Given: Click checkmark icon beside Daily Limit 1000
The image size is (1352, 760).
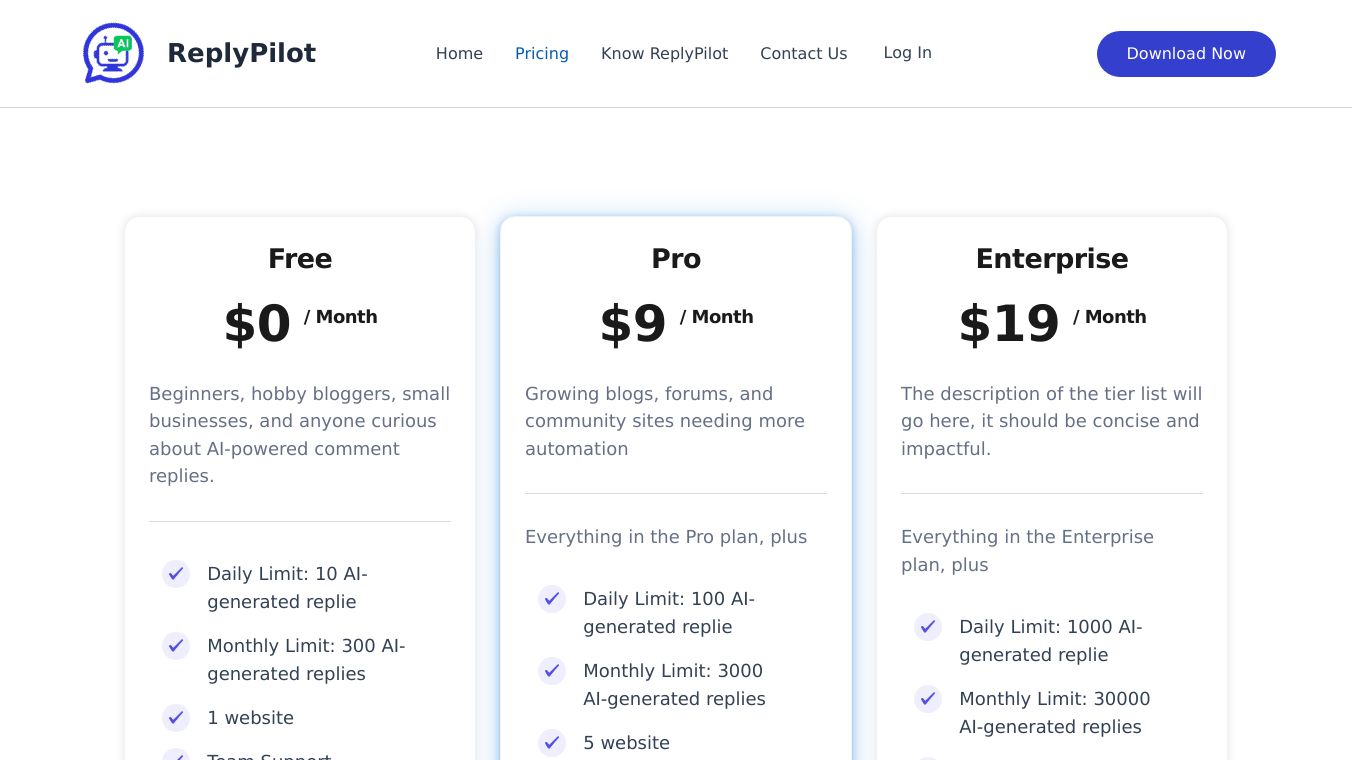Looking at the screenshot, I should [x=928, y=627].
